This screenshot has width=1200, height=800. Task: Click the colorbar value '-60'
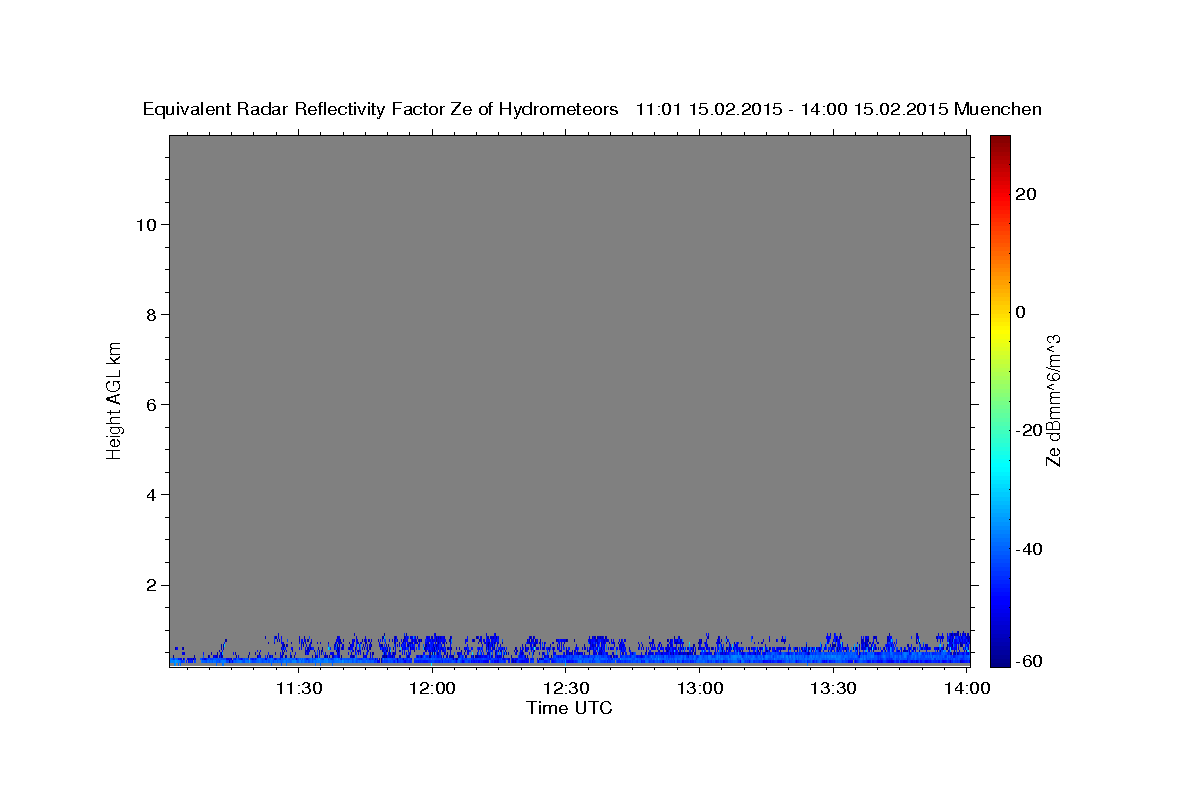pos(1027,661)
